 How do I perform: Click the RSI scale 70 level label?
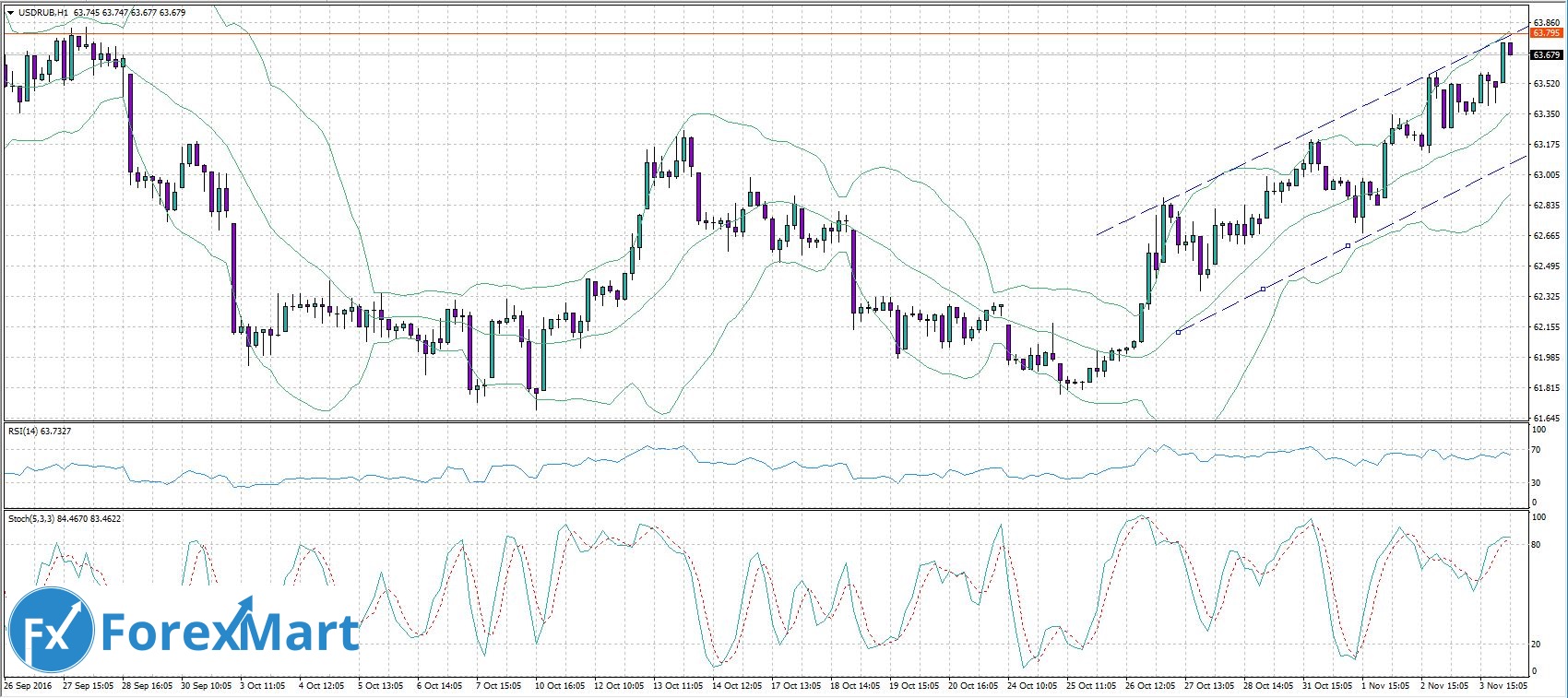click(1536, 450)
